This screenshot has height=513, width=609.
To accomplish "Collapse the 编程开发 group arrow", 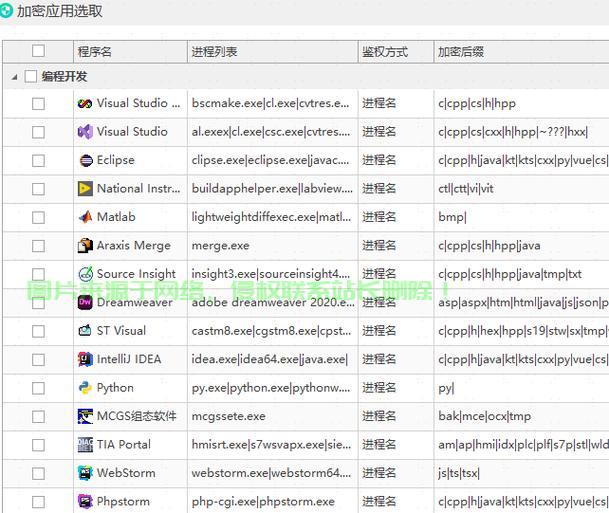I will click(14, 77).
